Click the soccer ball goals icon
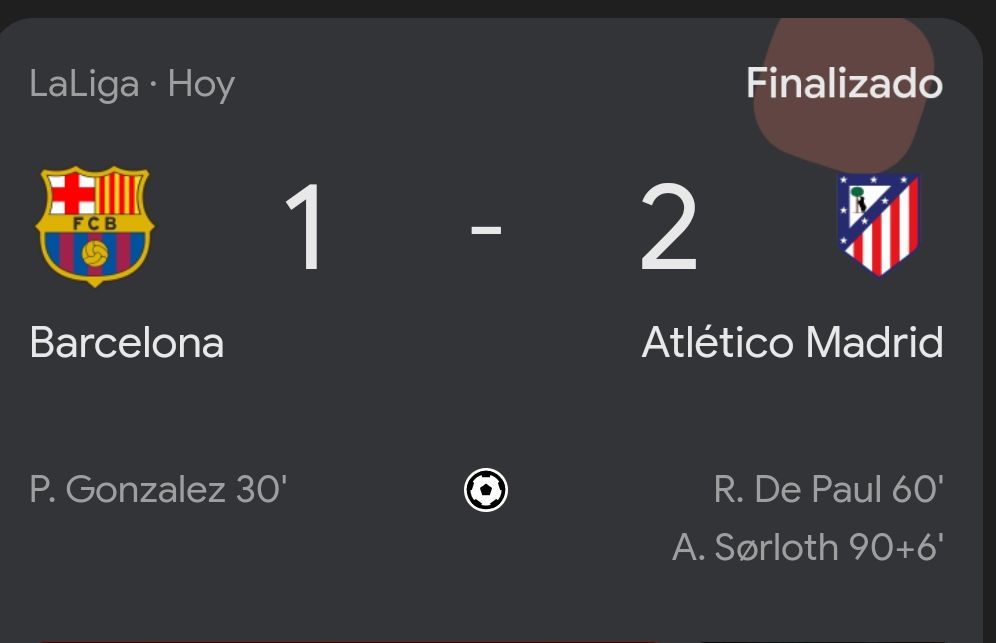Screen dimensions: 996x643 tap(486, 490)
